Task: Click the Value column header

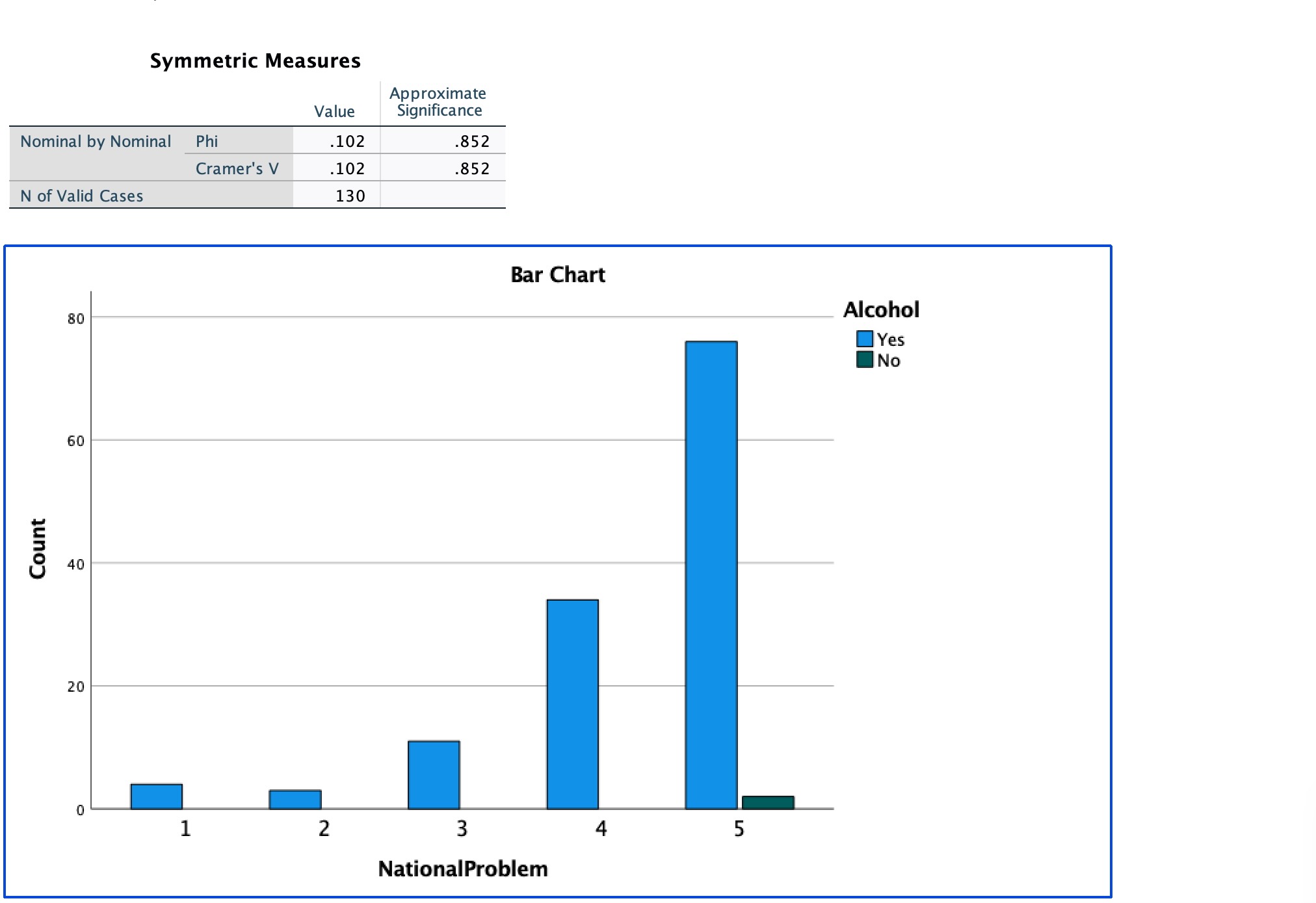Action: (x=334, y=111)
